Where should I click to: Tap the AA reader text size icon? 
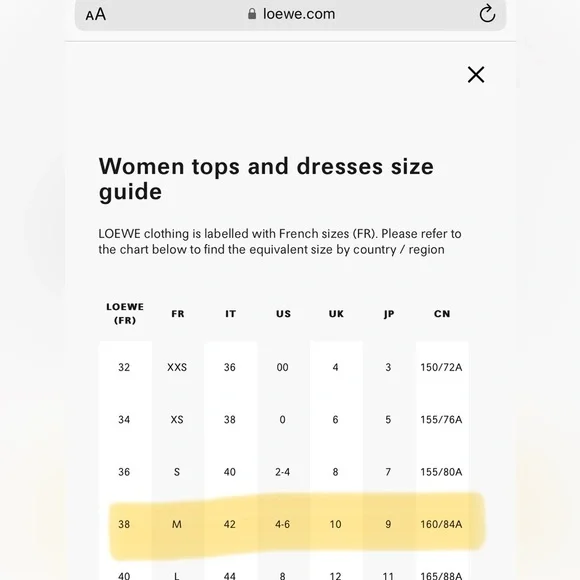pyautogui.click(x=96, y=15)
